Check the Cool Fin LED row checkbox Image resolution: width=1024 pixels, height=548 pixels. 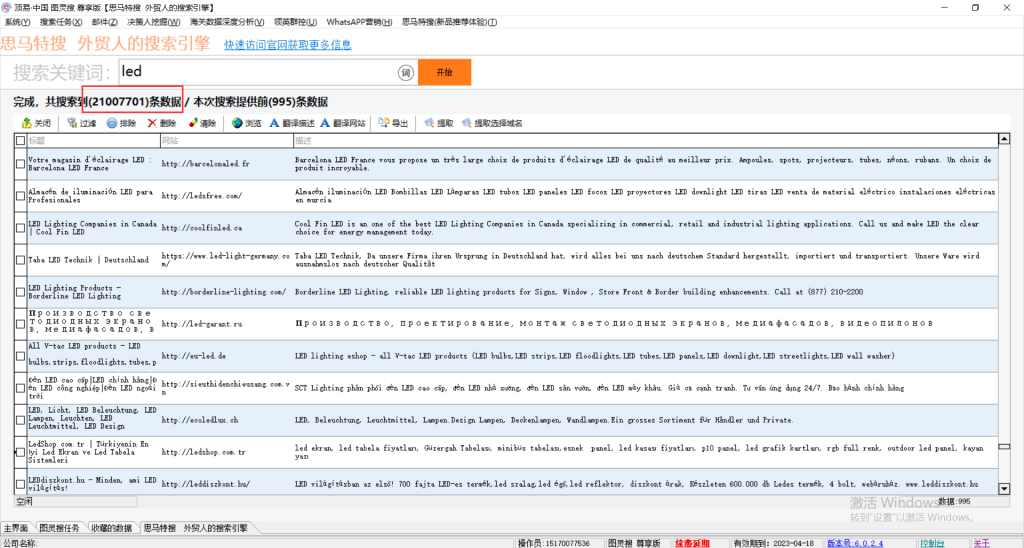pyautogui.click(x=21, y=228)
